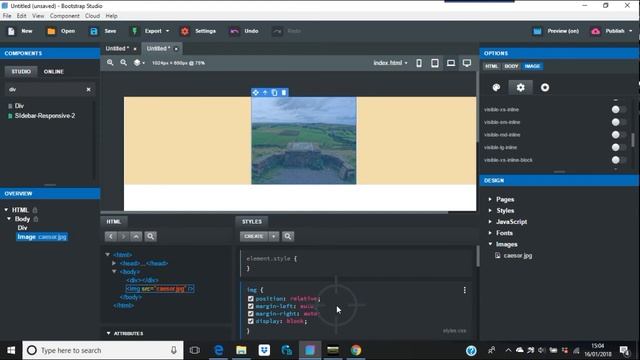Open Settings from toolbar
The width and height of the screenshot is (640, 360).
184,31
